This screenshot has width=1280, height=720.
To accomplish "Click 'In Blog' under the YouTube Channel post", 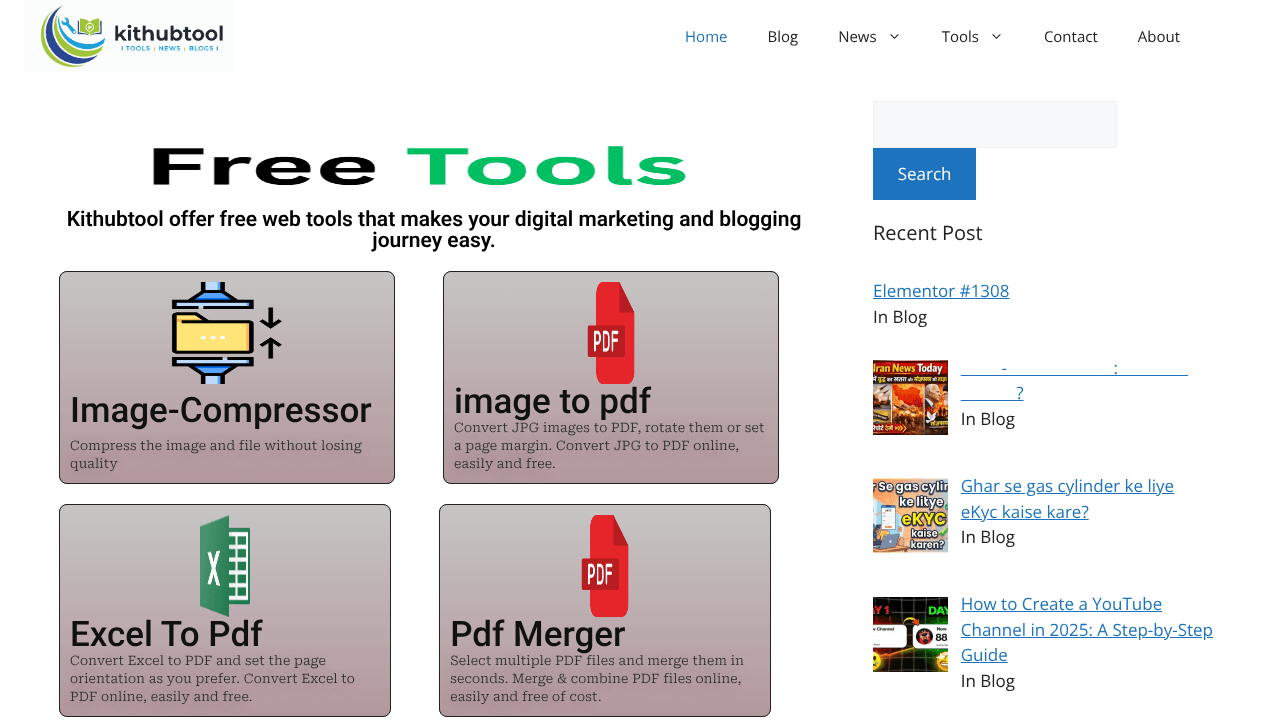I will pyautogui.click(x=988, y=681).
